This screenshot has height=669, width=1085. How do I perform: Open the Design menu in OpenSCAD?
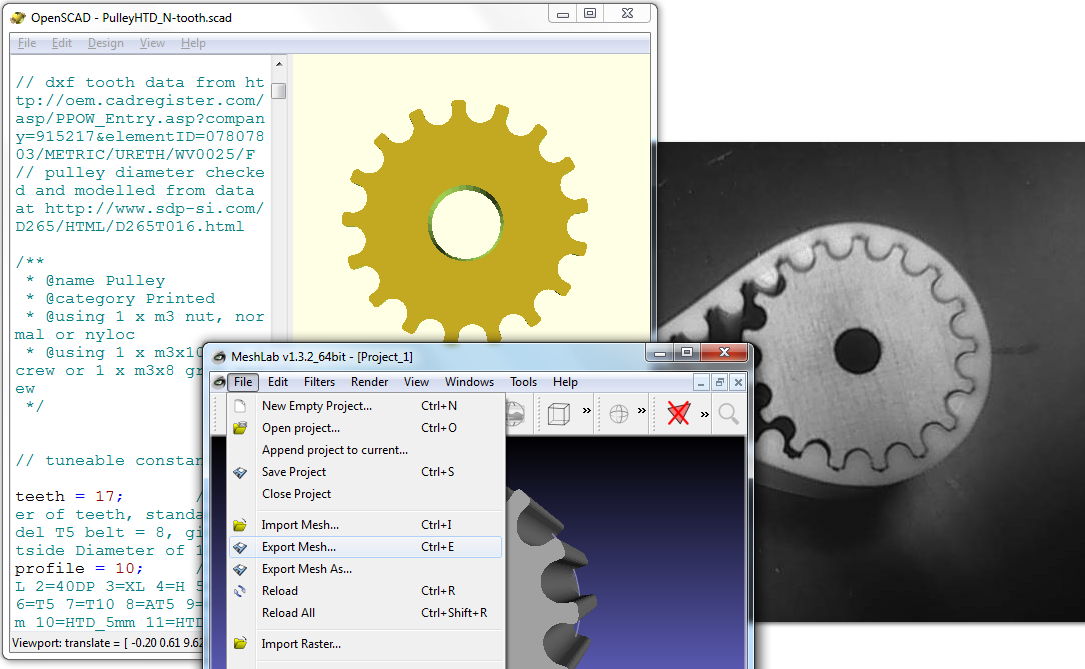[106, 43]
